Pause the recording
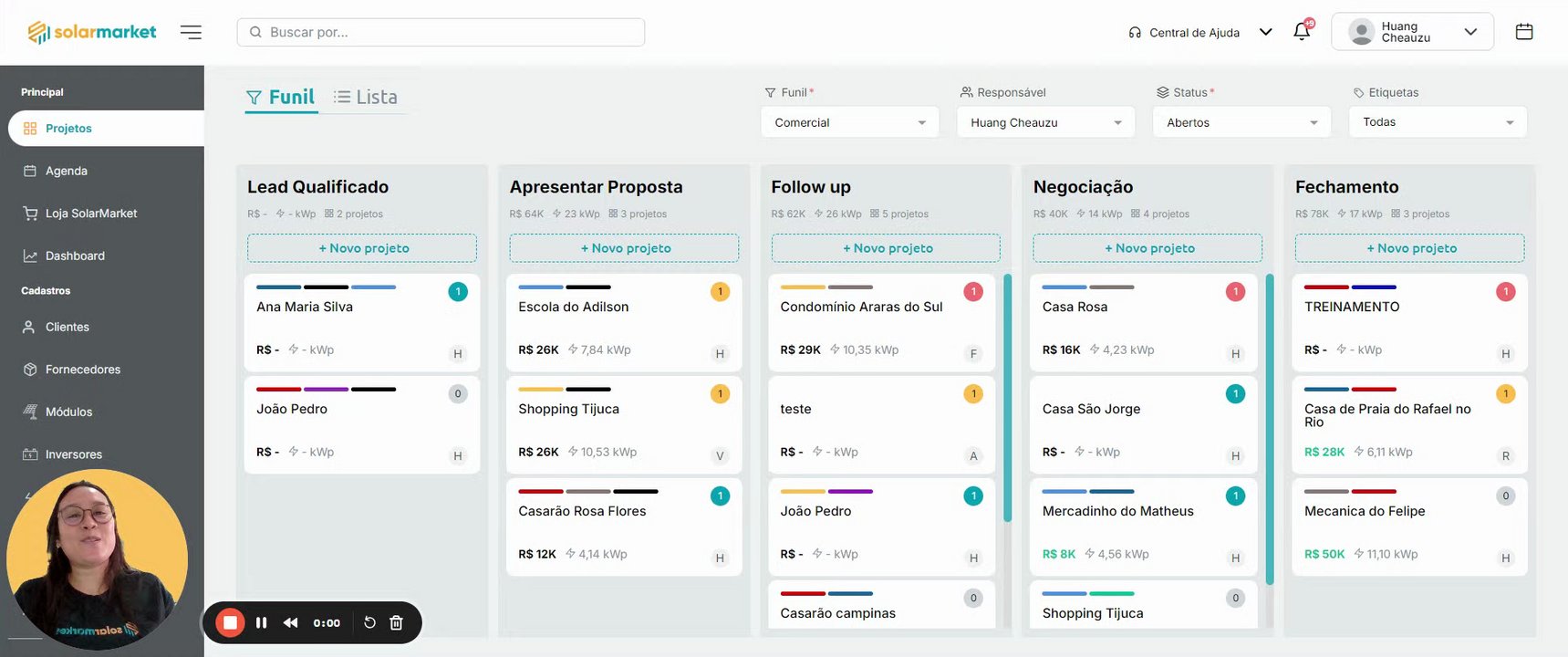Screen dimensions: 1568x657 point(262,622)
